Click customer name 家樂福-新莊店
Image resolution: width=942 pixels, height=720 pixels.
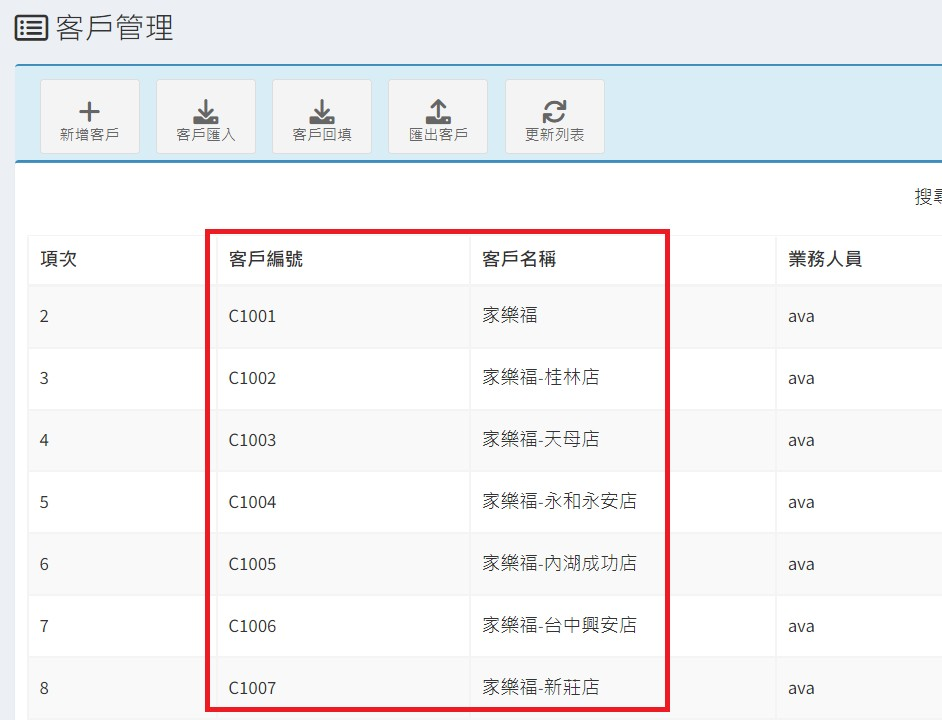[541, 688]
